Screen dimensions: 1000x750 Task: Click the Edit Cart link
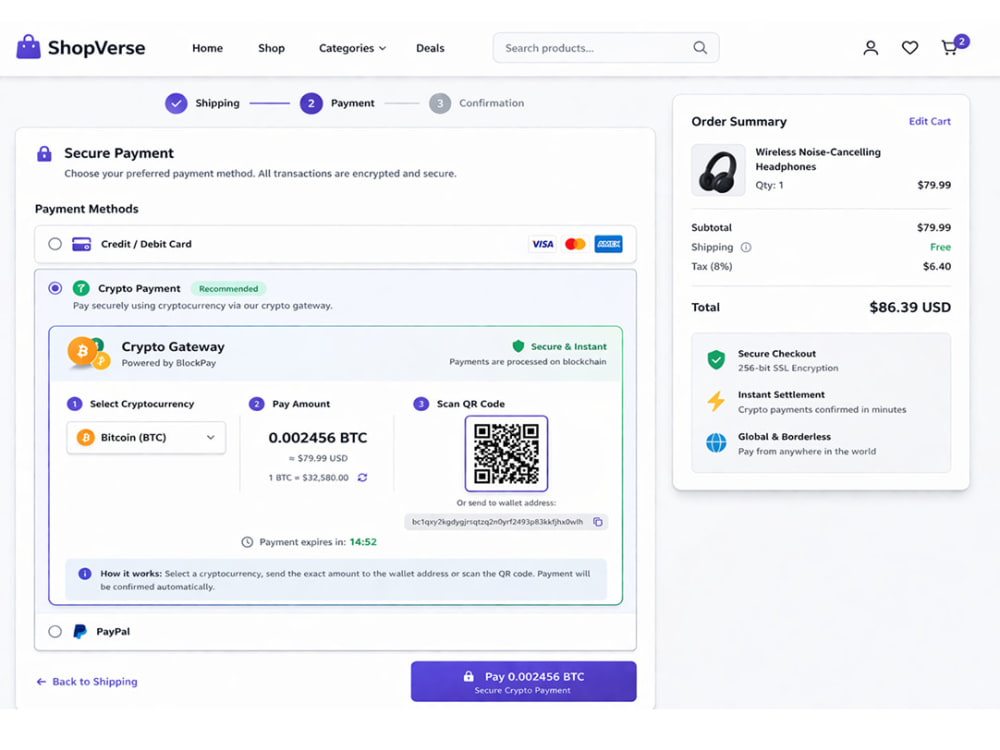pyautogui.click(x=929, y=121)
